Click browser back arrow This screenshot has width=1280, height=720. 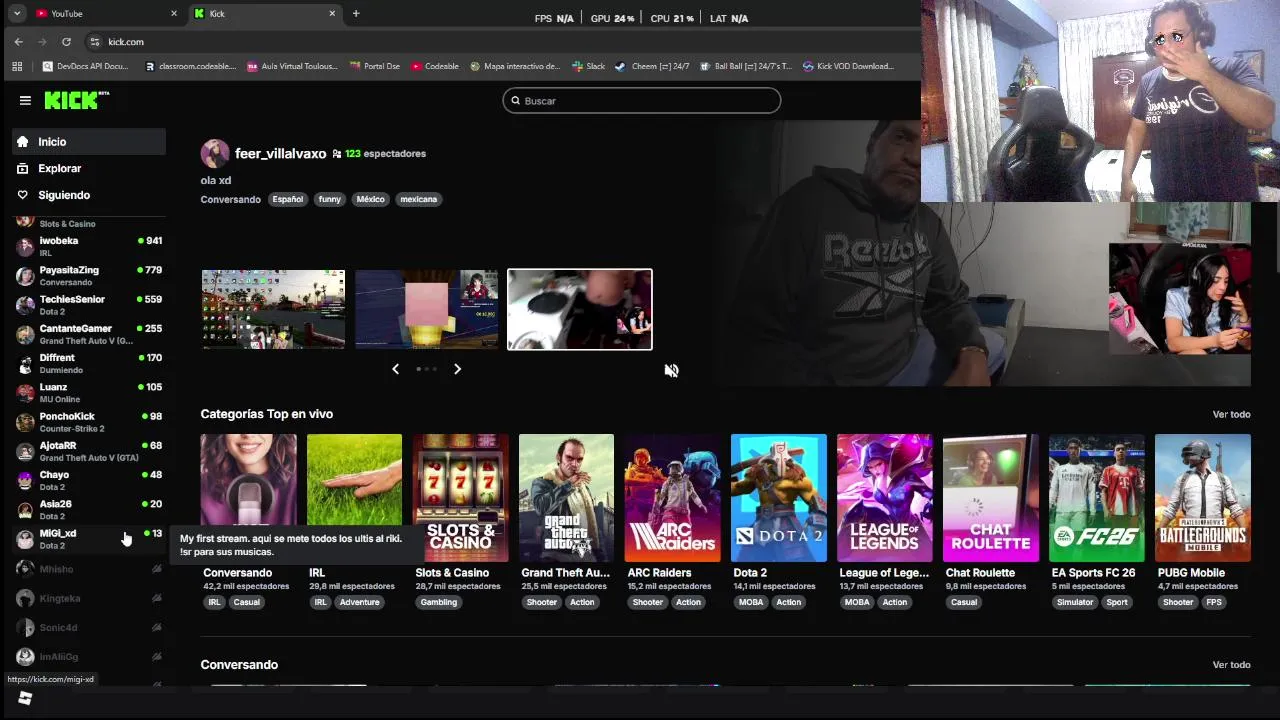[x=18, y=41]
